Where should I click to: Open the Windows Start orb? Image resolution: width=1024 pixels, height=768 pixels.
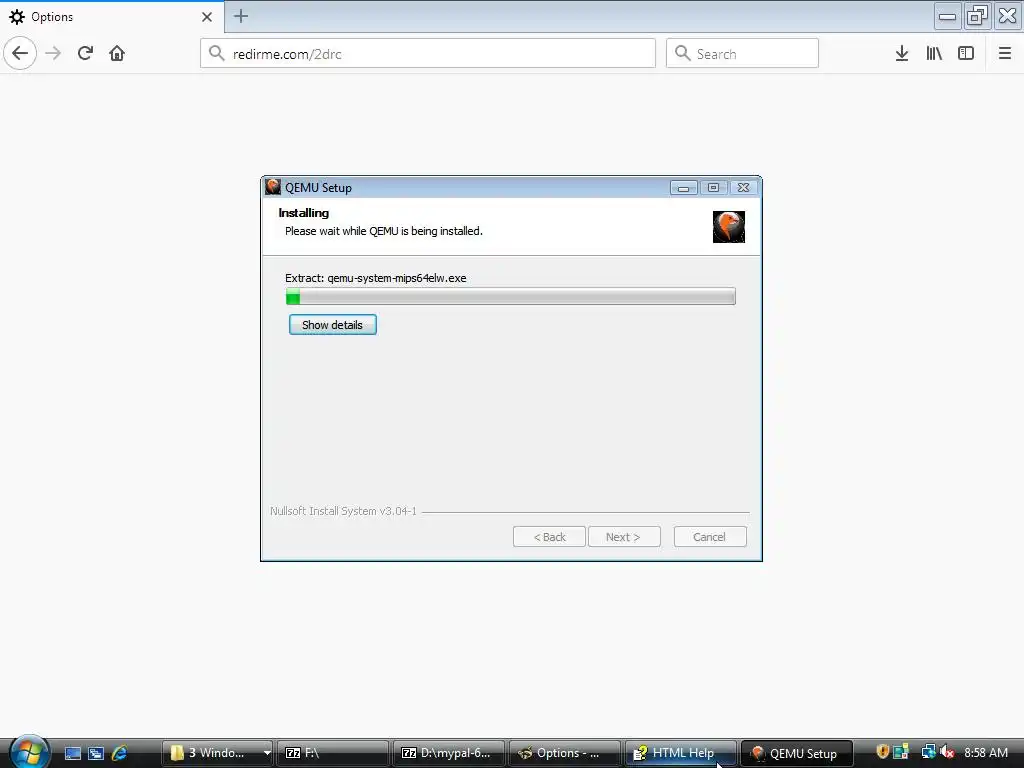coord(28,752)
